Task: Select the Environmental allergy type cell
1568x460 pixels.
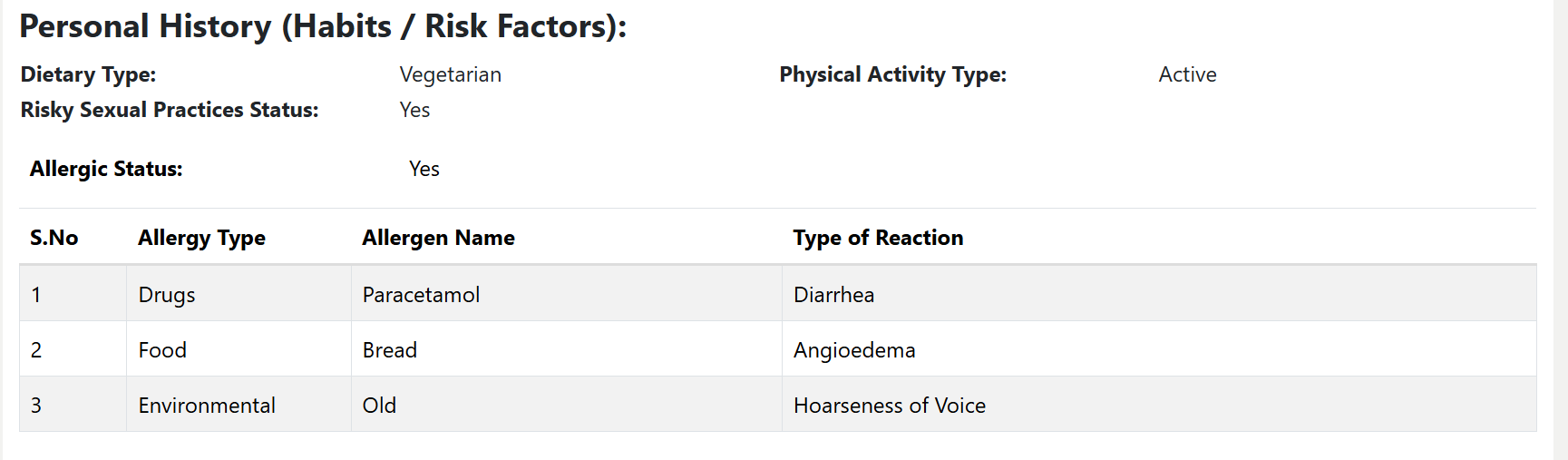Action: tap(207, 406)
